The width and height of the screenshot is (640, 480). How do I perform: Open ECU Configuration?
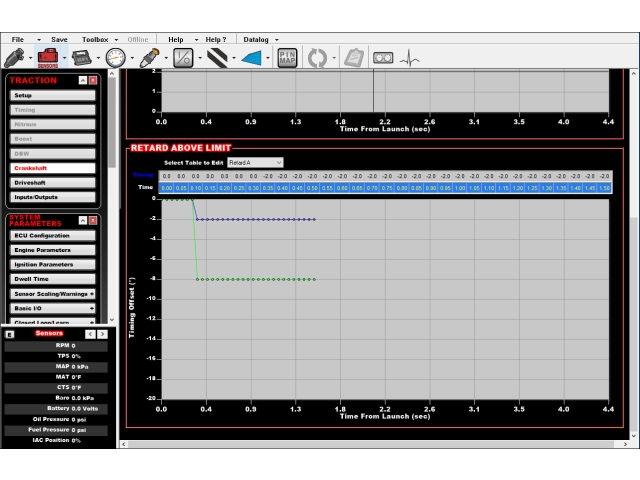pyautogui.click(x=53, y=236)
